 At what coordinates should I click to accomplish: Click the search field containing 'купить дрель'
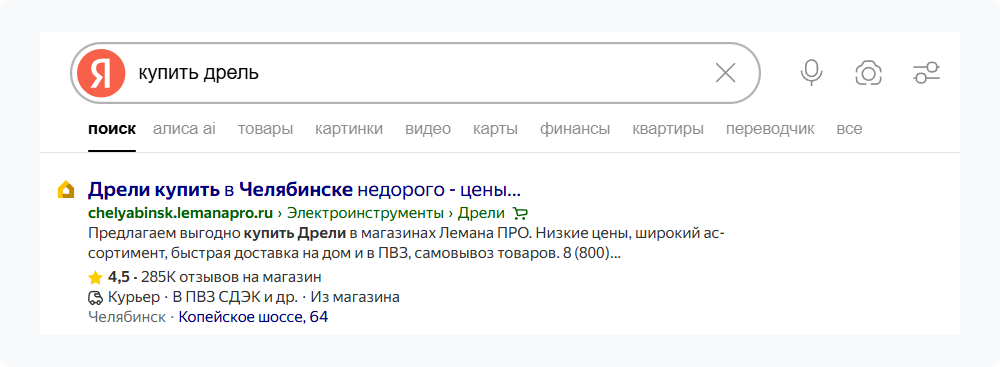[415, 73]
